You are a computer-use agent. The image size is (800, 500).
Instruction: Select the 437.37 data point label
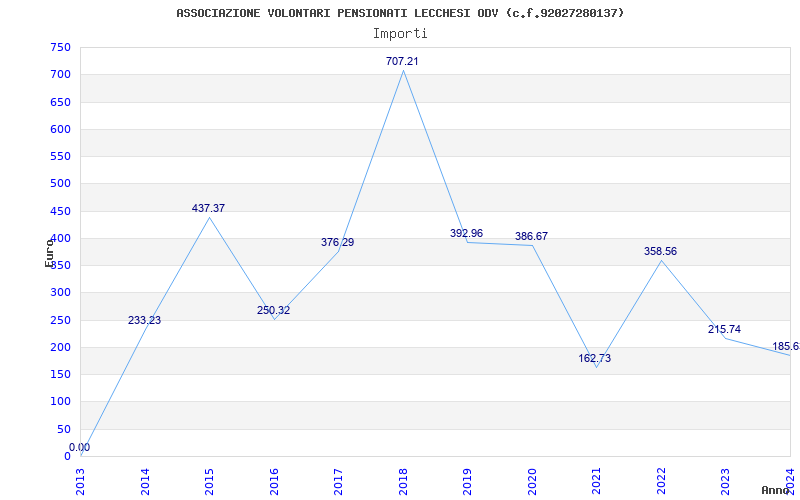coord(208,208)
